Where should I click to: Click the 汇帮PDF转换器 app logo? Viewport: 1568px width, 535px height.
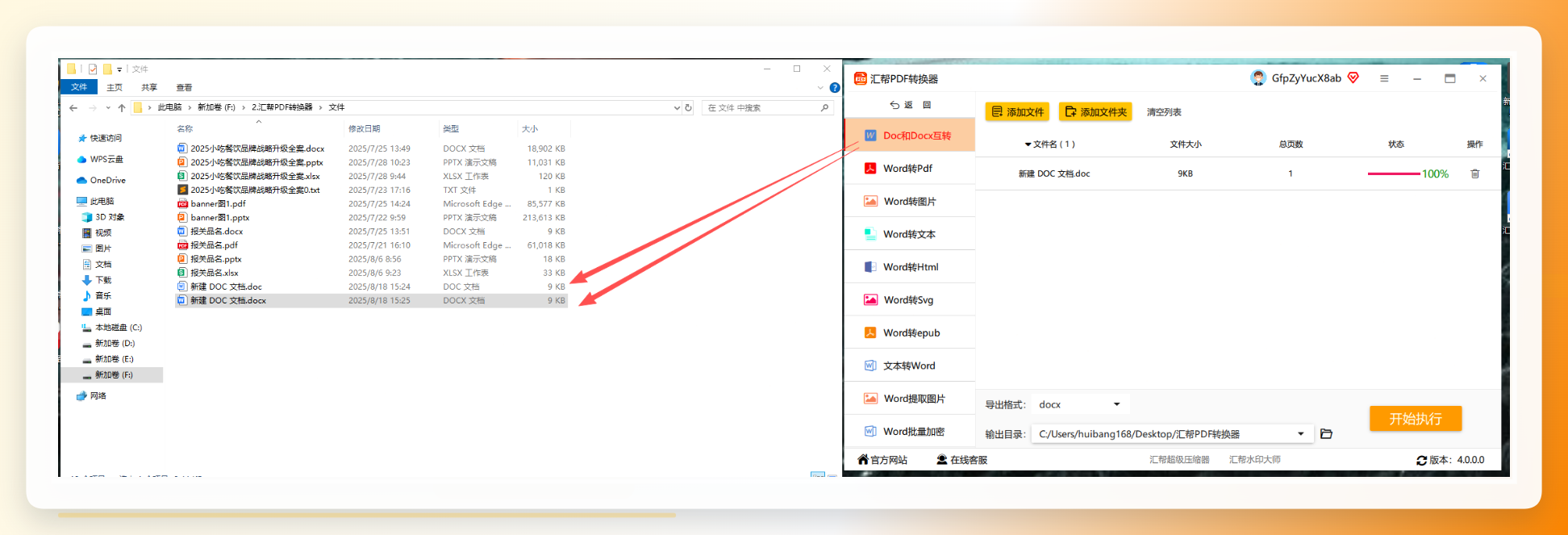pos(861,78)
